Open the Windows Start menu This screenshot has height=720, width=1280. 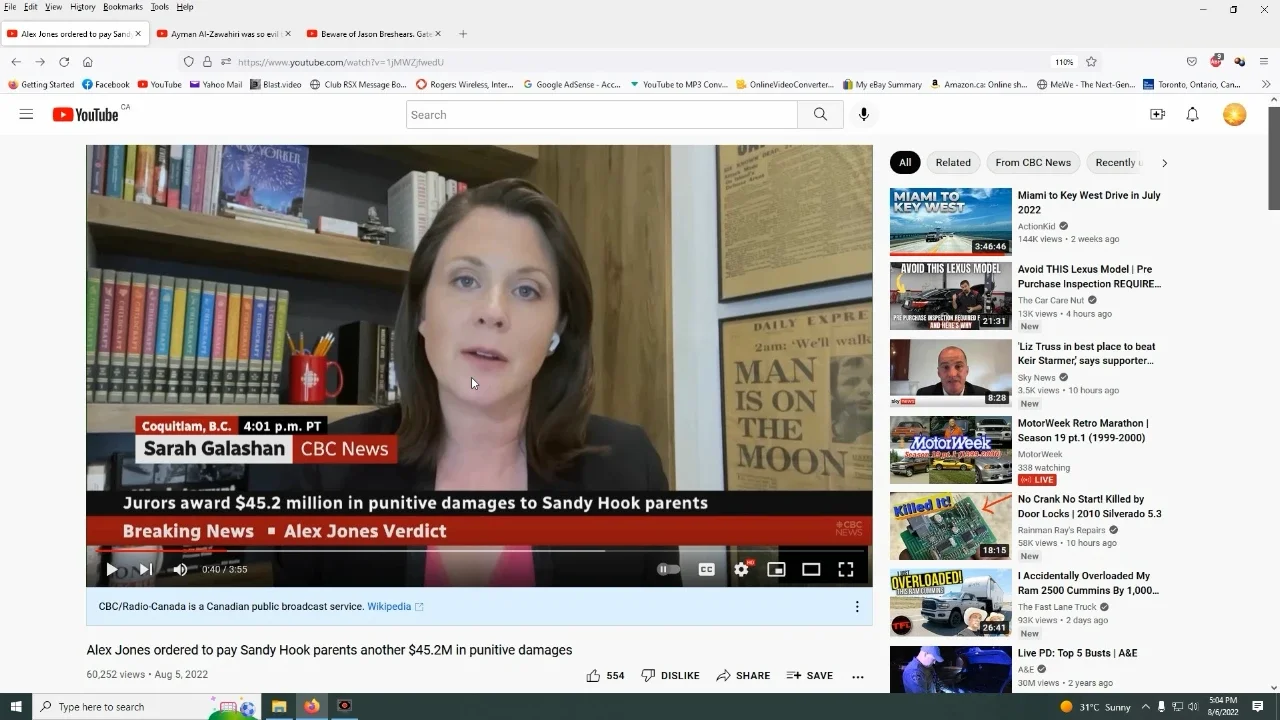tap(16, 707)
